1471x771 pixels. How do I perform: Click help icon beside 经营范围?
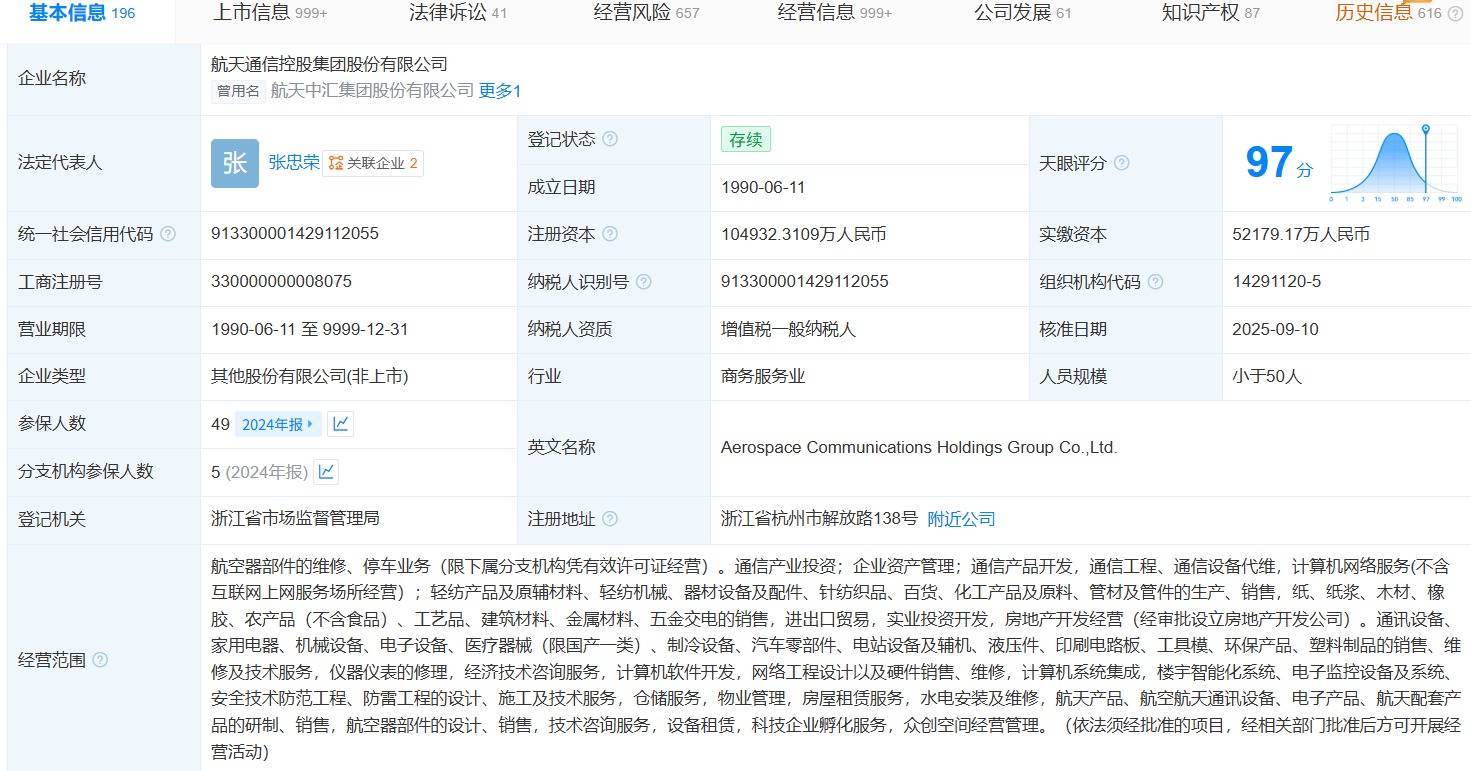[x=100, y=660]
